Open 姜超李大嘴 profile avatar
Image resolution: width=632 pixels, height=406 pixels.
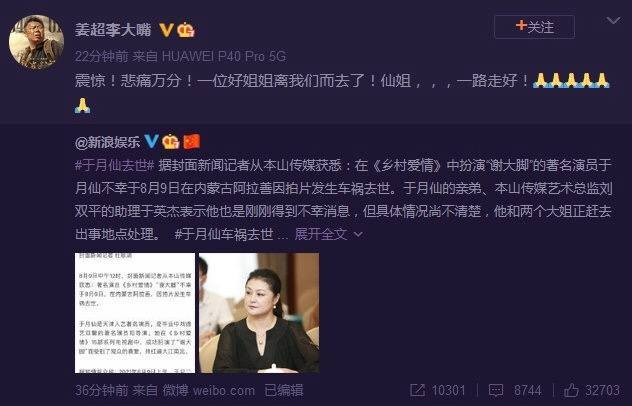pyautogui.click(x=36, y=42)
